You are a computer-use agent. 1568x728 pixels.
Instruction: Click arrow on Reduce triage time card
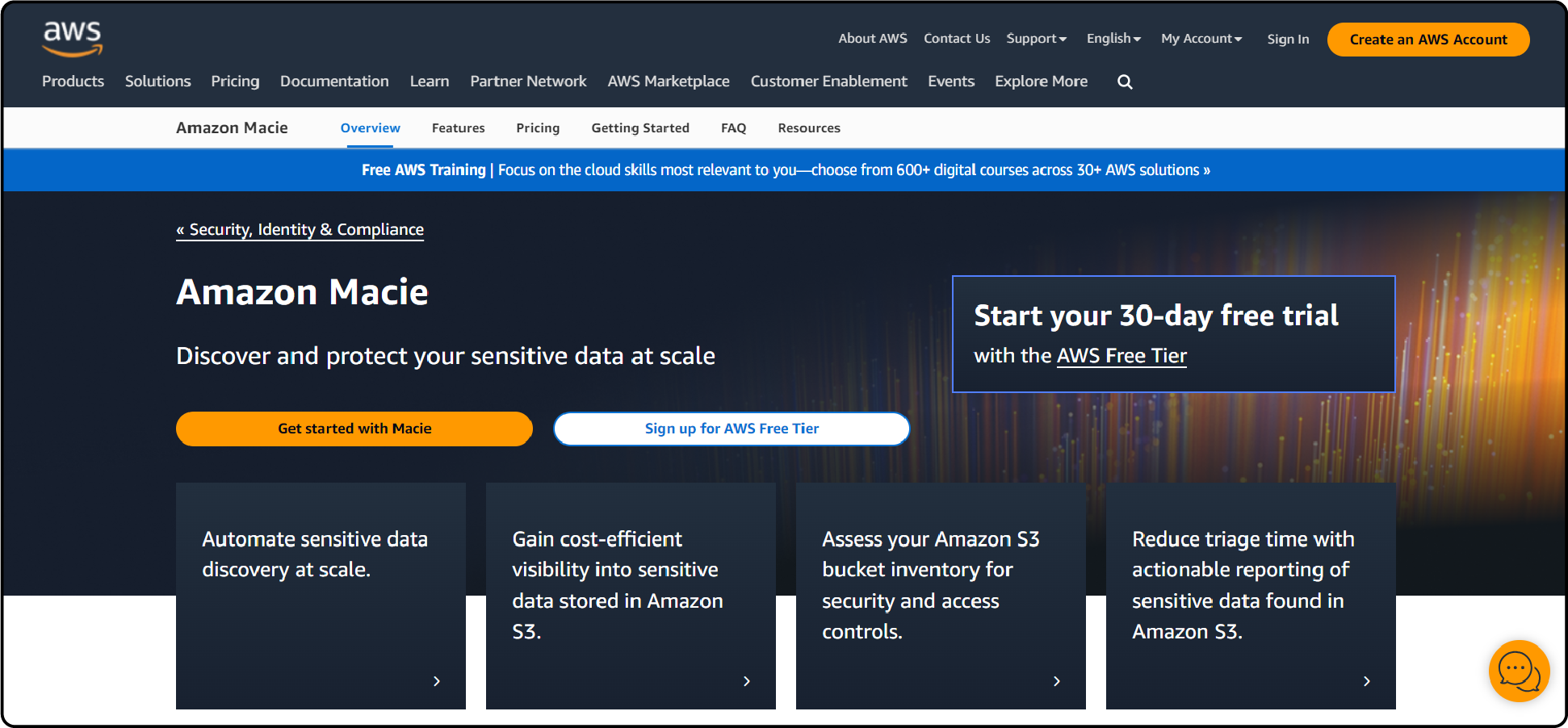(x=1367, y=681)
